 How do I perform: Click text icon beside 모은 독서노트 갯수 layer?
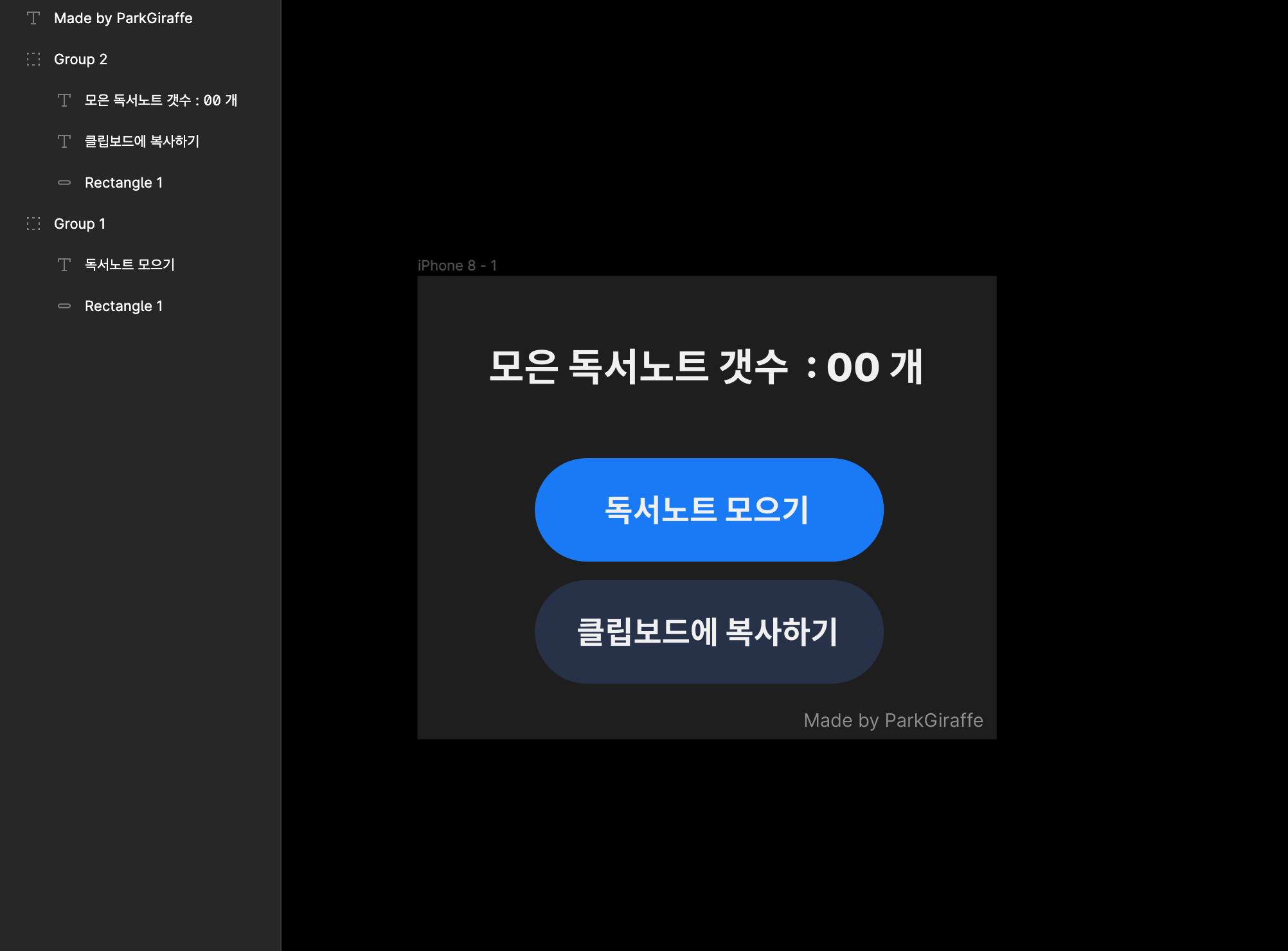pyautogui.click(x=64, y=100)
